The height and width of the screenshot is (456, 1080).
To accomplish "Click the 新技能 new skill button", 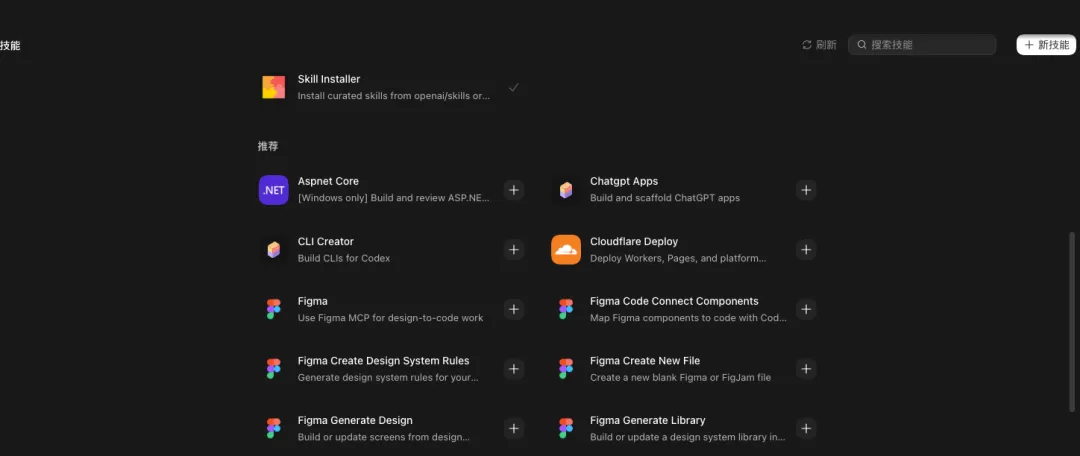I will coord(1046,45).
